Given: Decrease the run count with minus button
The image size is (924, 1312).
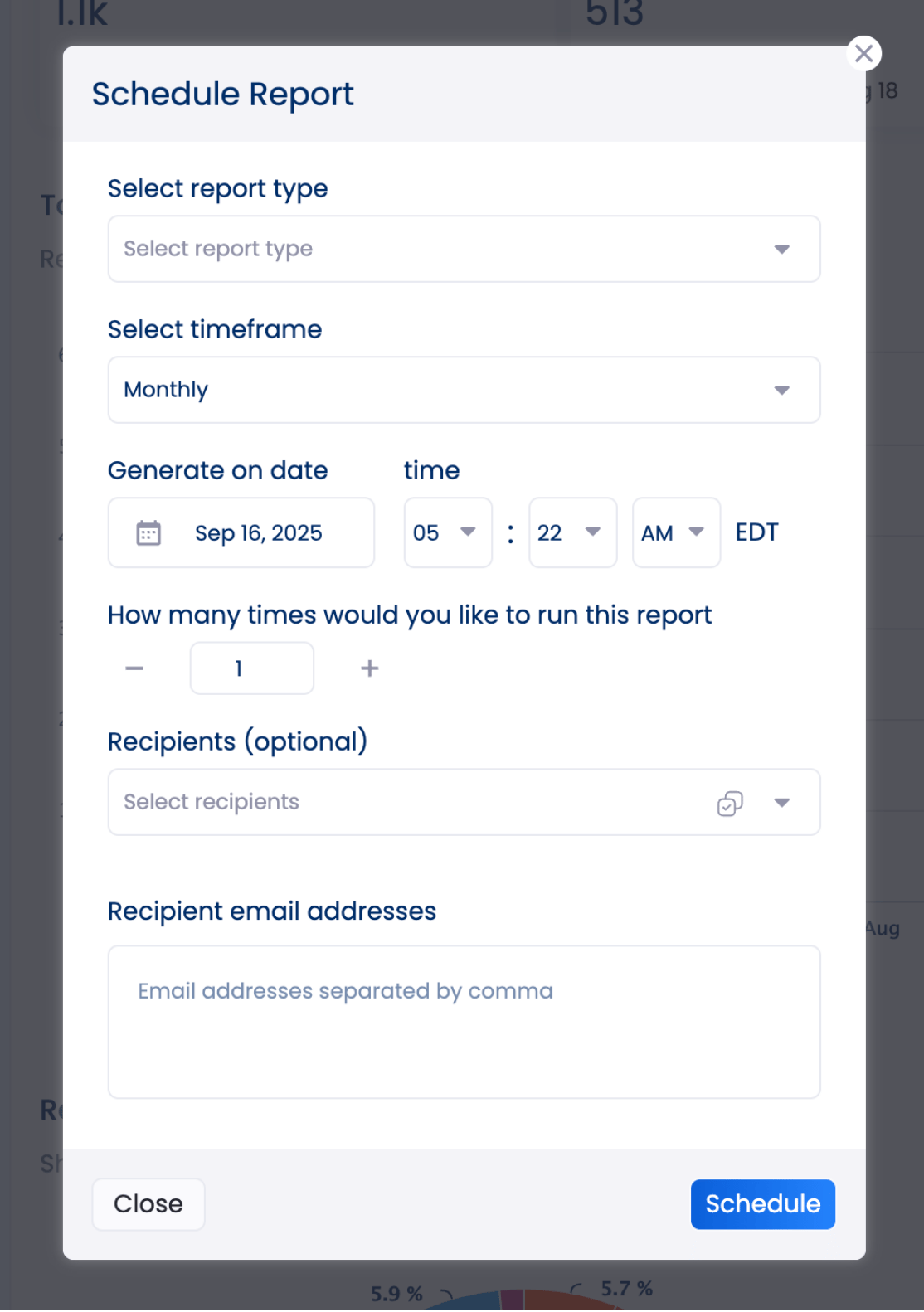Looking at the screenshot, I should [134, 668].
